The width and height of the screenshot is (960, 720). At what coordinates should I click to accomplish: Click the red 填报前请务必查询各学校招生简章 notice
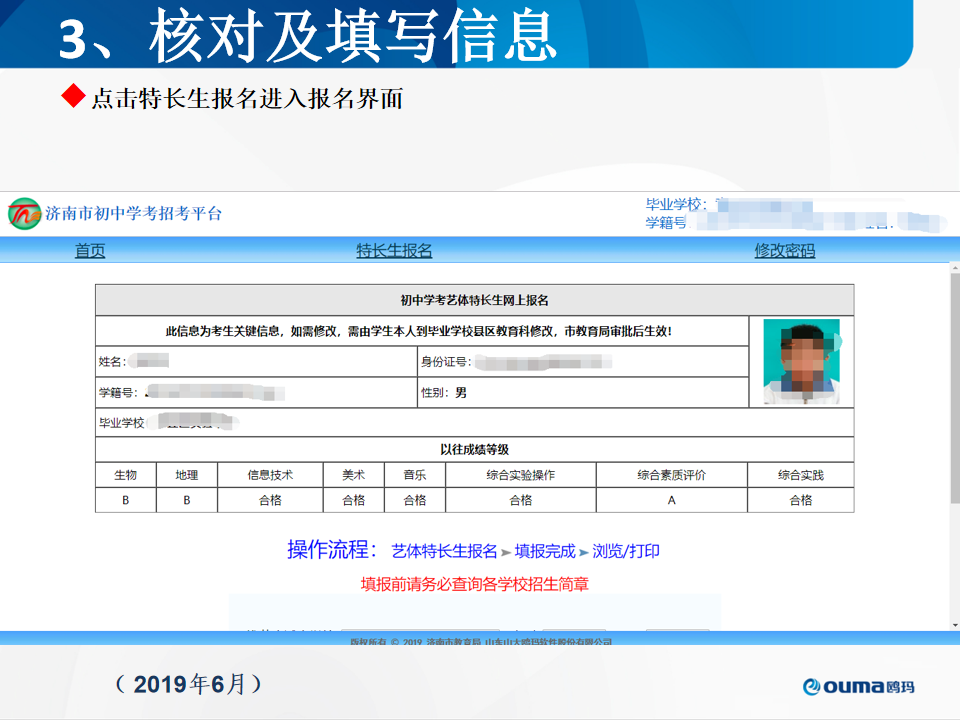coord(474,584)
